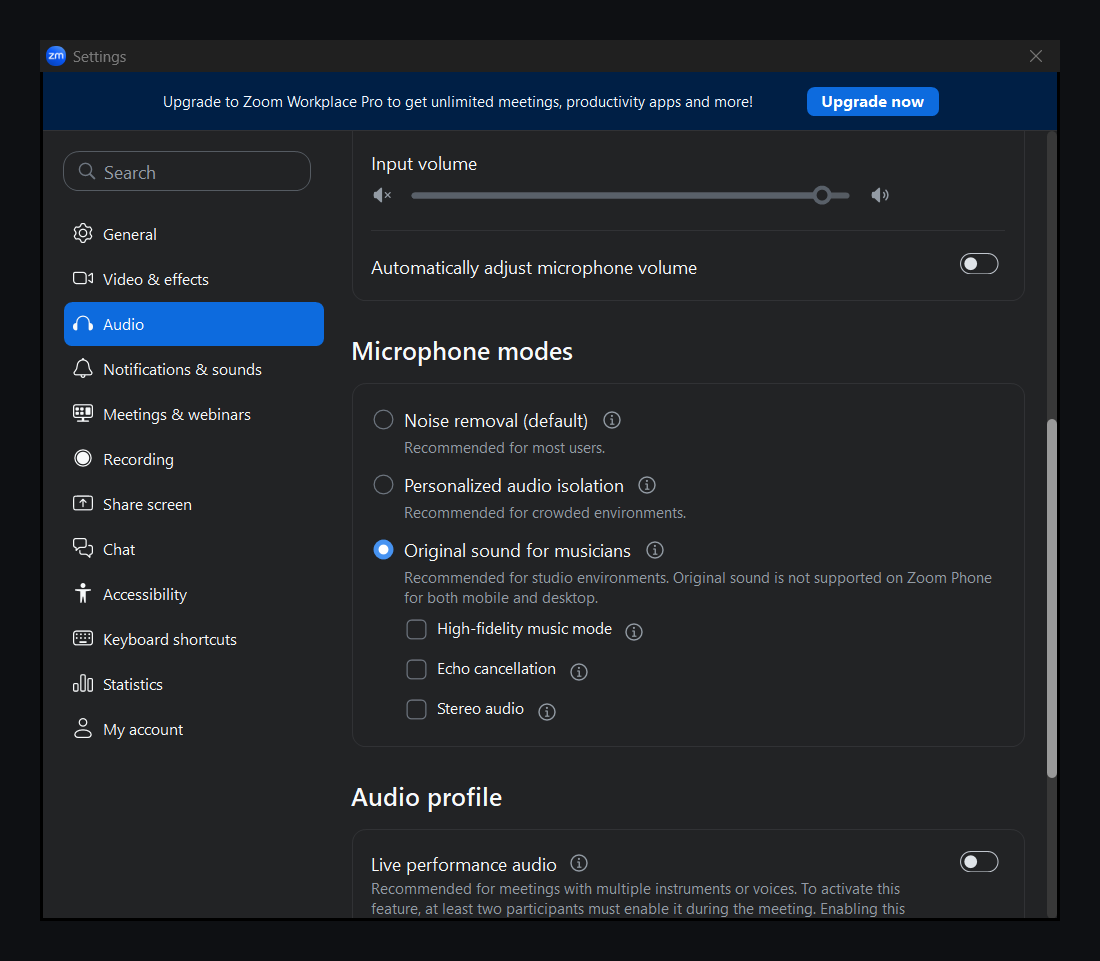
Task: Open High-fidelity music mode info tooltip
Action: click(x=633, y=632)
